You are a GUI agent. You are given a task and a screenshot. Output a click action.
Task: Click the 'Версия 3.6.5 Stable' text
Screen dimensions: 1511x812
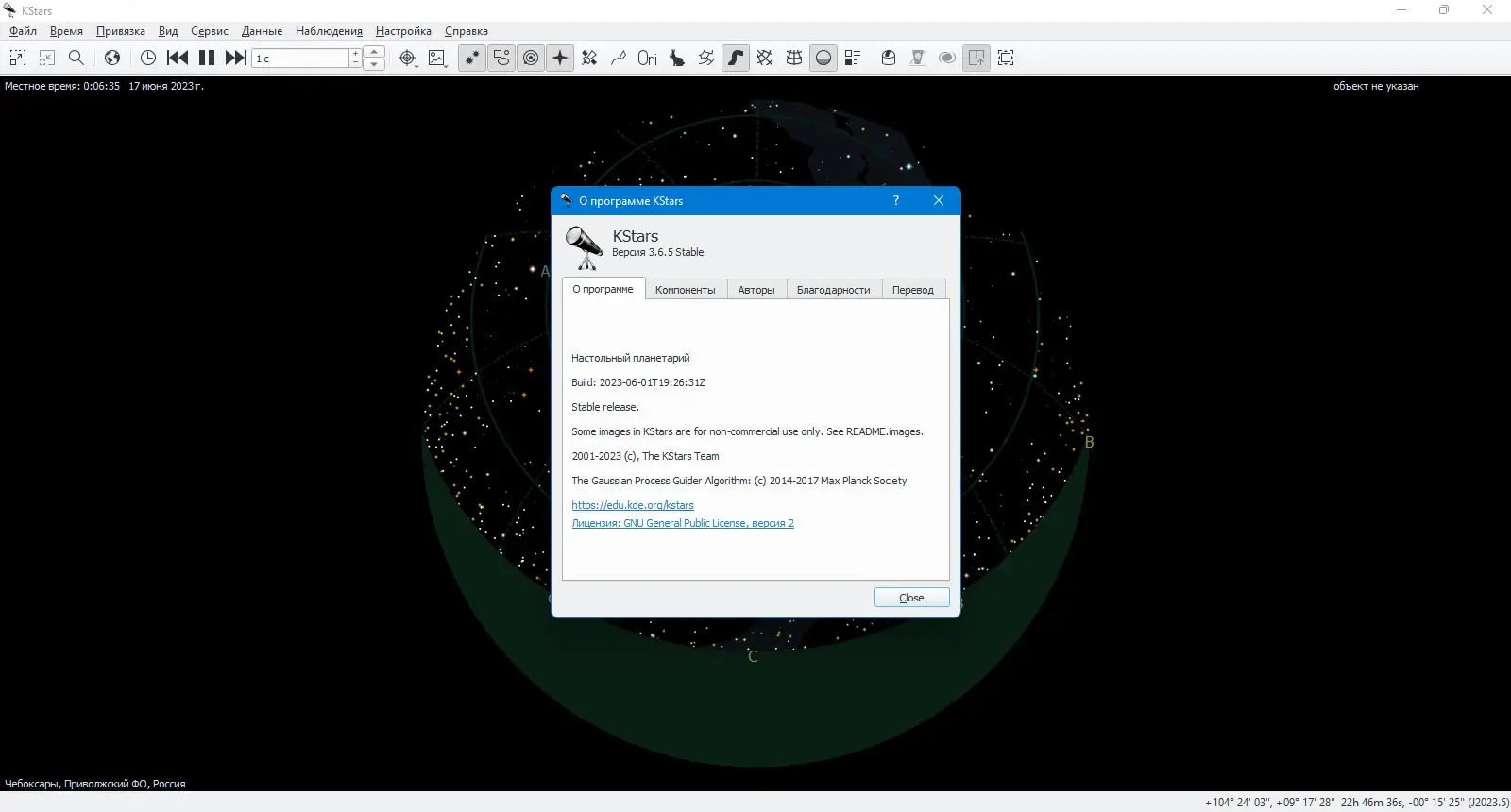(x=658, y=252)
